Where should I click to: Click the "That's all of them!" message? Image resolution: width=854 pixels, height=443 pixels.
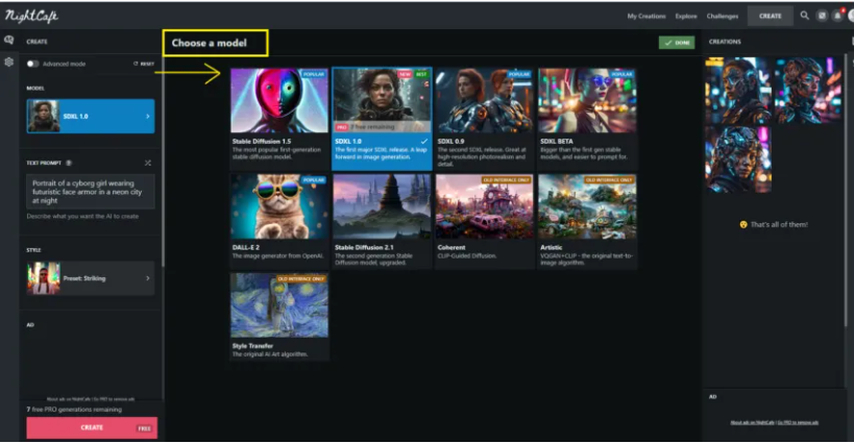(773, 224)
